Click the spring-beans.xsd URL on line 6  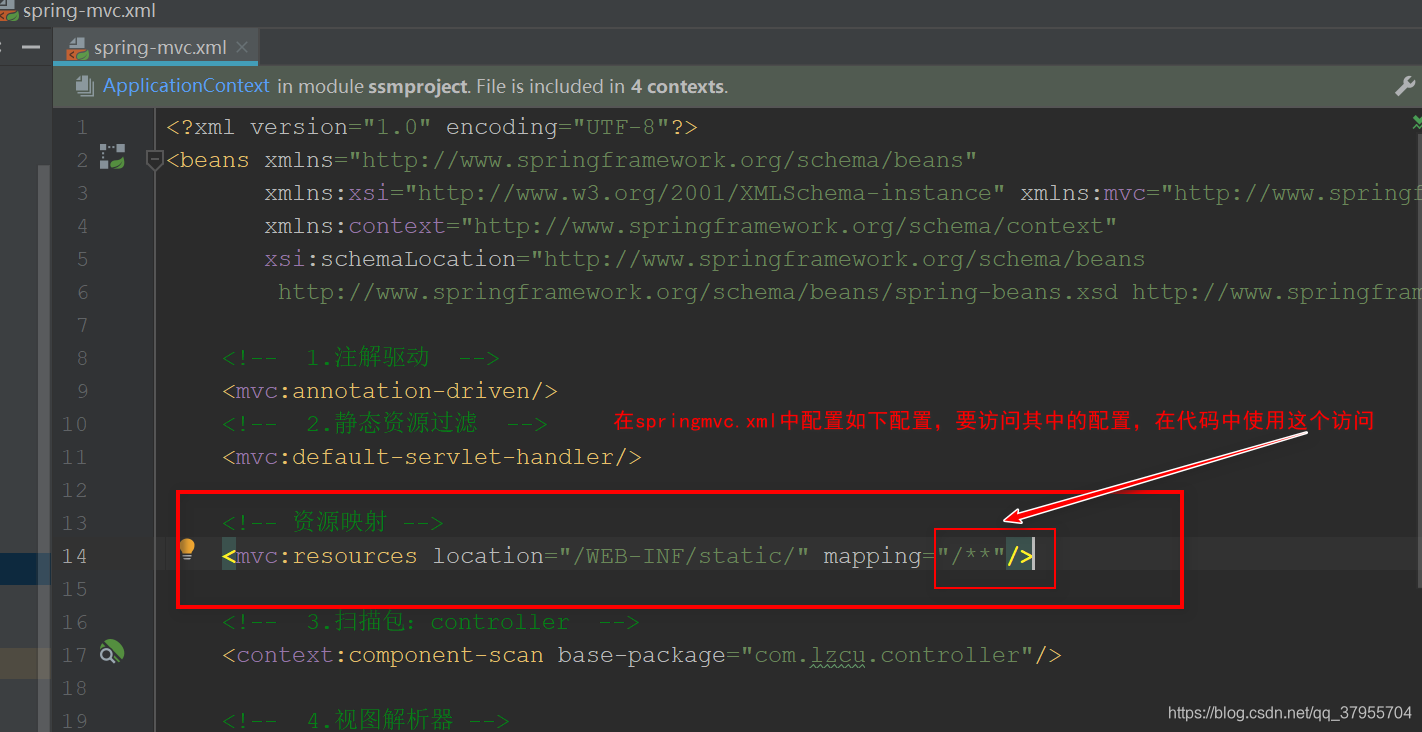698,292
